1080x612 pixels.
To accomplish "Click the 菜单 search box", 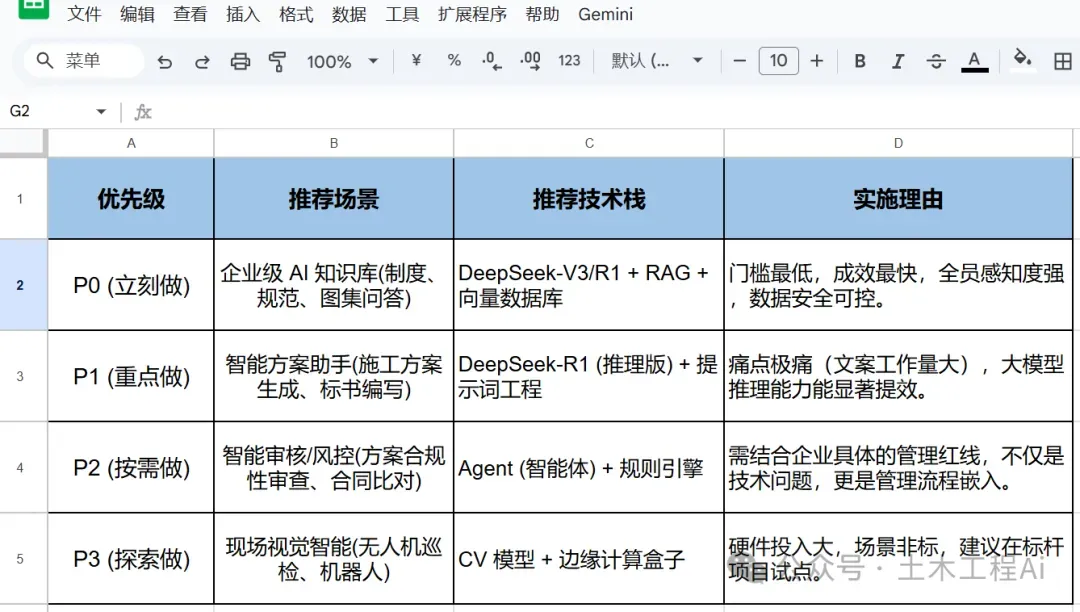I will 84,61.
